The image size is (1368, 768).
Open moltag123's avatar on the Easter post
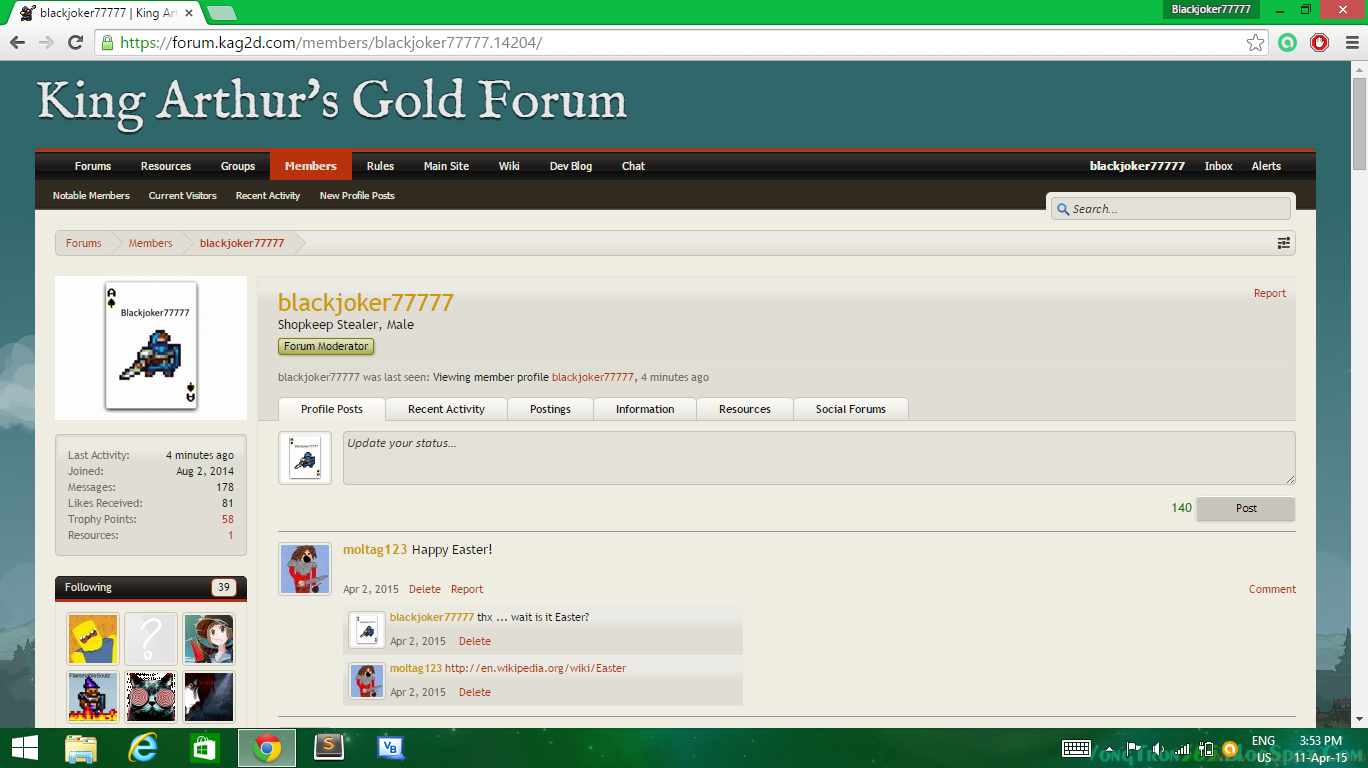pyautogui.click(x=305, y=570)
